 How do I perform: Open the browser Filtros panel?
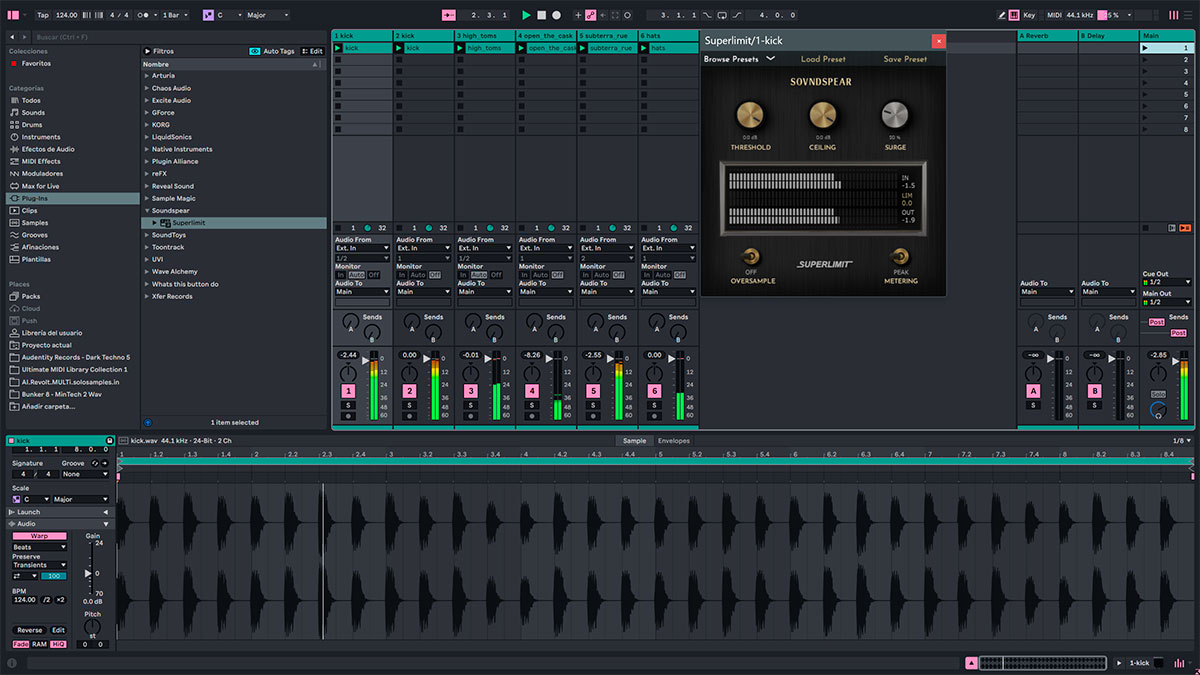pos(159,51)
